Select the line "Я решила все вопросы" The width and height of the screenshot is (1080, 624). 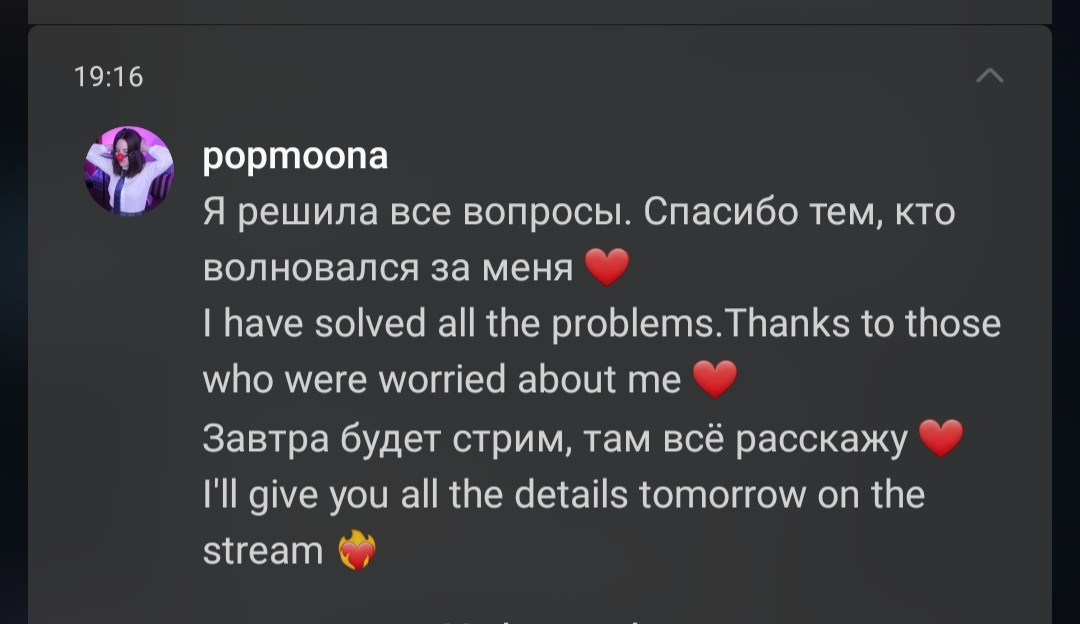417,211
